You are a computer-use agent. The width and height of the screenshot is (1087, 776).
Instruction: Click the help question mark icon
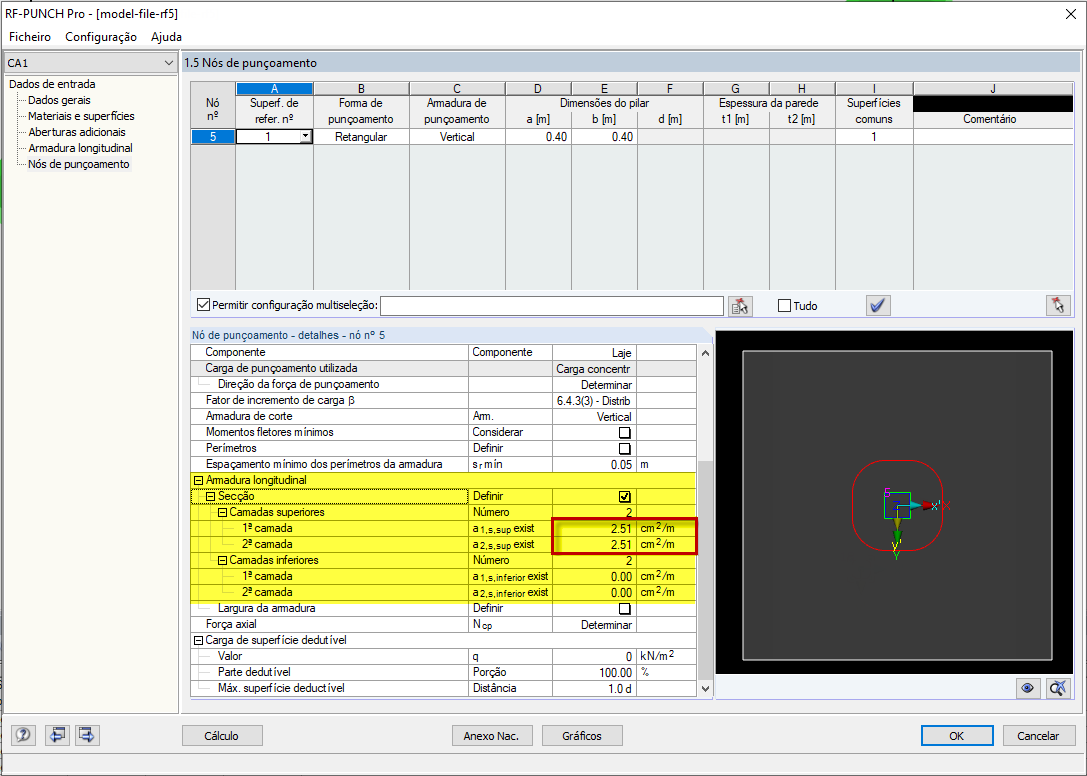23,734
